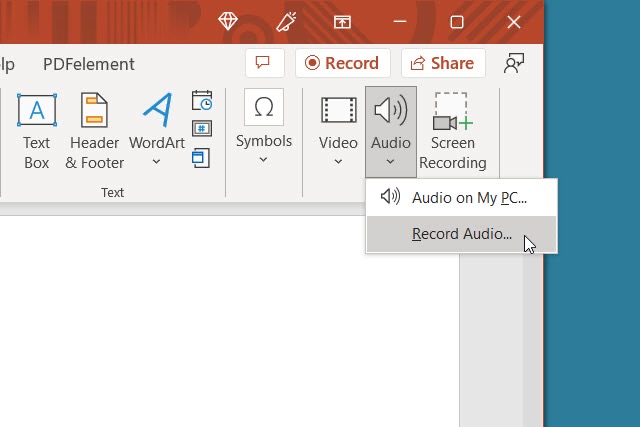Switch to the PDFelement tab
This screenshot has width=640, height=427.
(x=89, y=64)
